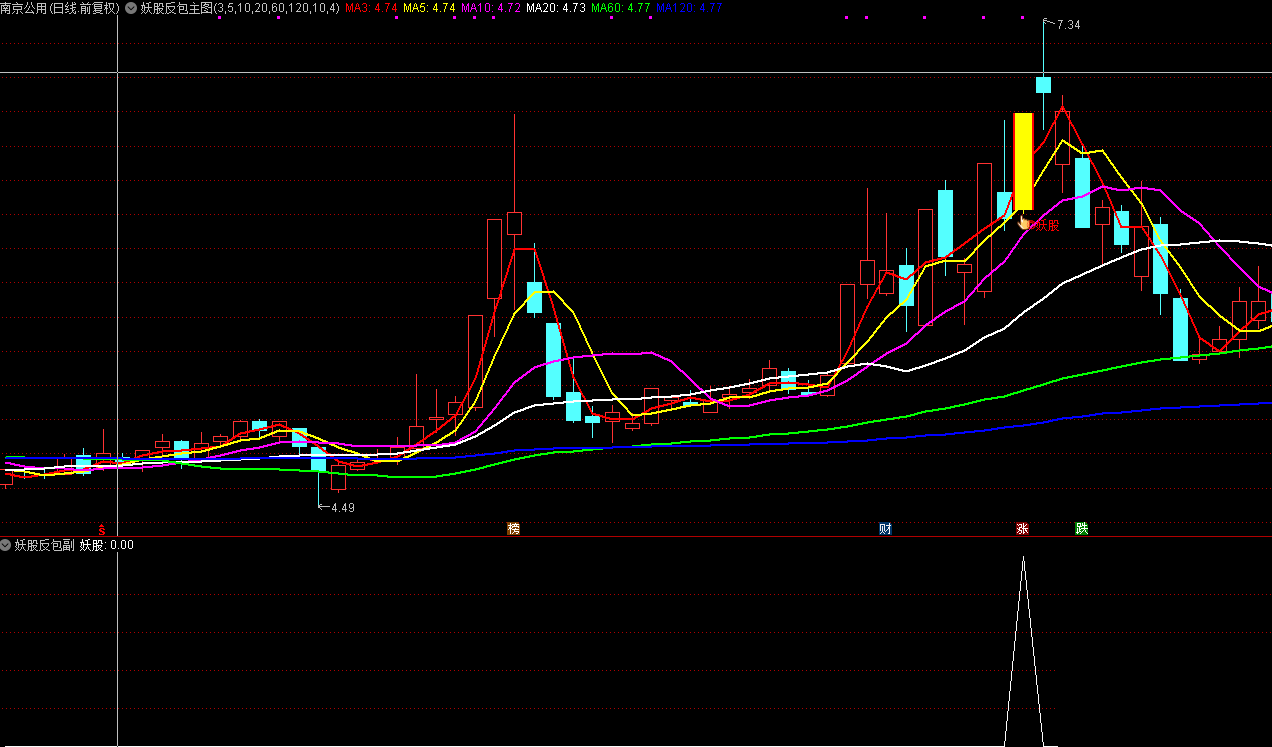This screenshot has width=1272, height=747.
Task: Click the hand pointer 妖股 signal icon
Action: point(1025,222)
